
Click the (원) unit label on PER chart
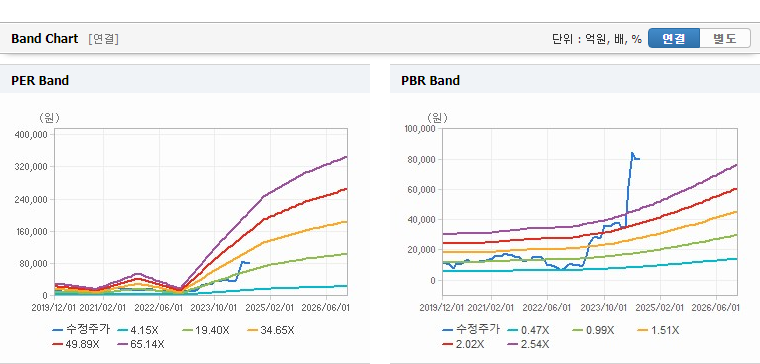(x=48, y=118)
